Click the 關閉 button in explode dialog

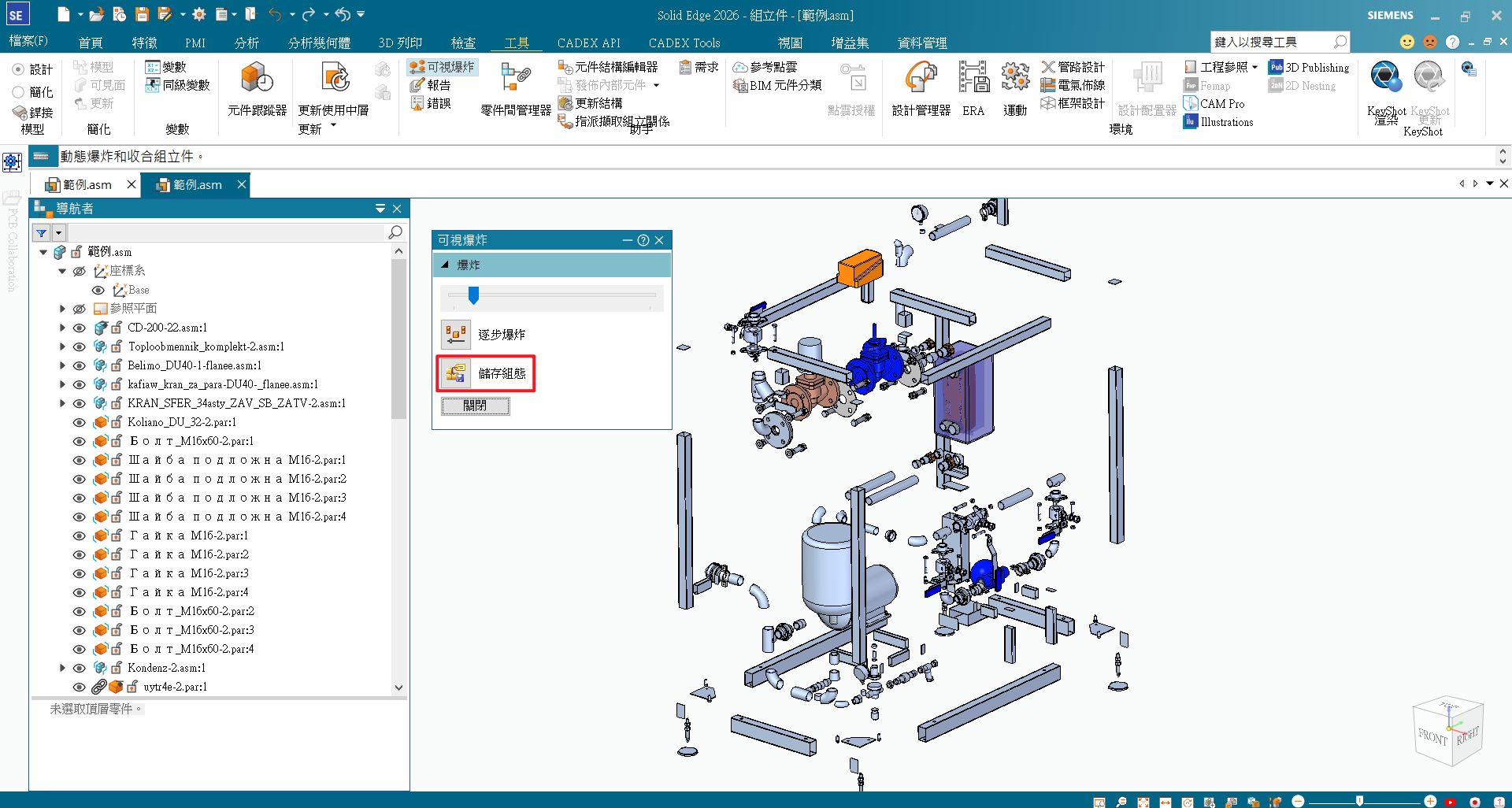pyautogui.click(x=475, y=406)
